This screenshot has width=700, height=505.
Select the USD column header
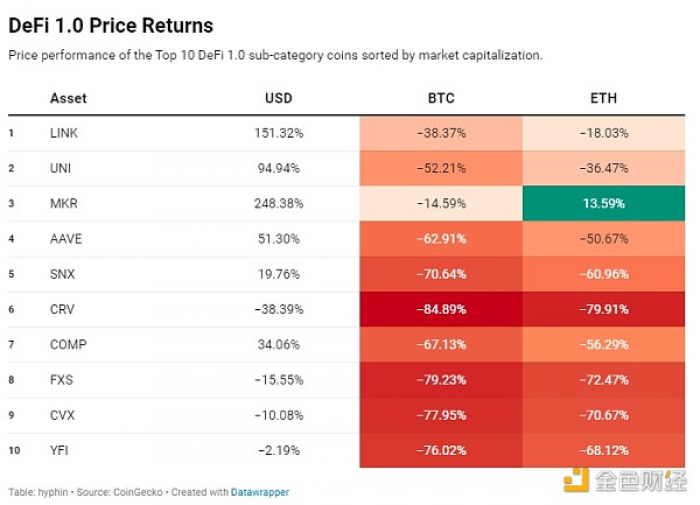point(279,98)
